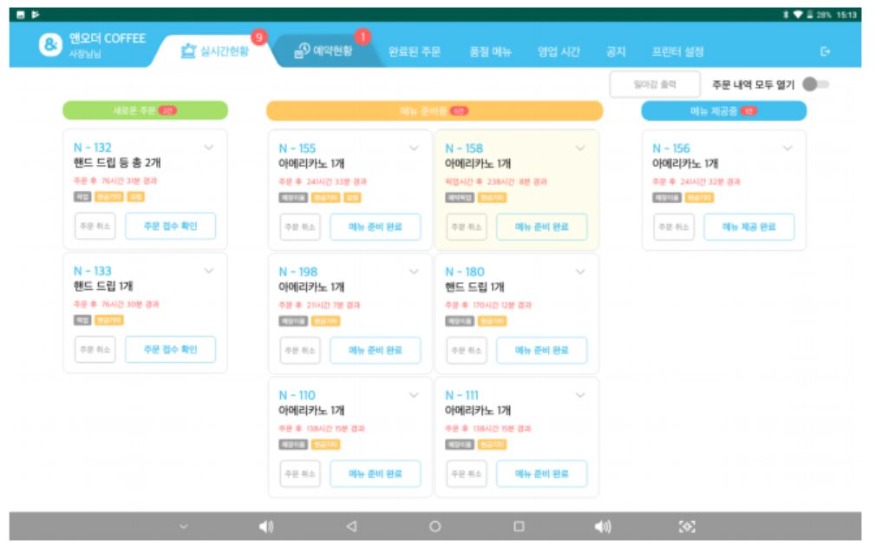Tap the Android back navigation icon

coord(351,526)
